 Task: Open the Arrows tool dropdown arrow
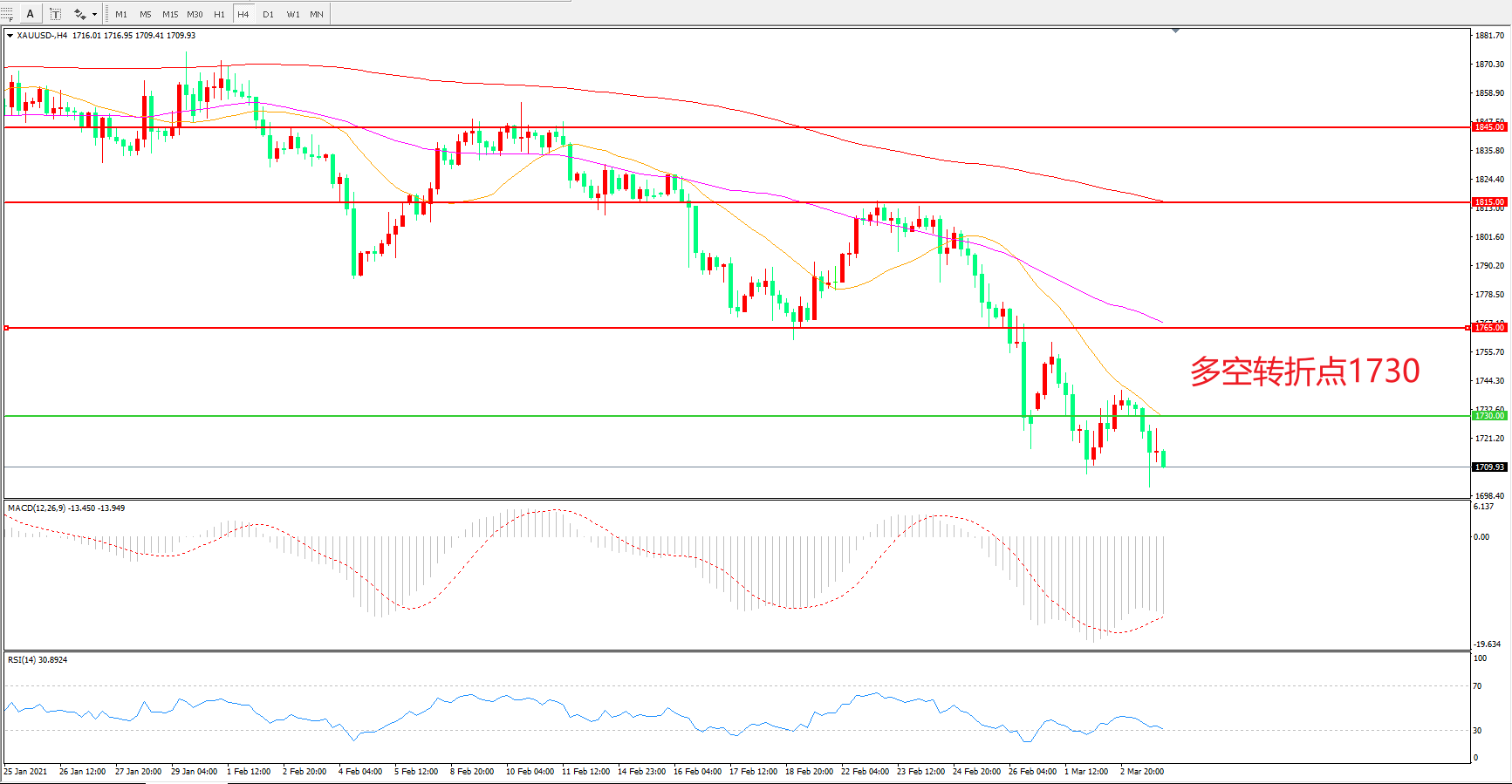pyautogui.click(x=94, y=14)
